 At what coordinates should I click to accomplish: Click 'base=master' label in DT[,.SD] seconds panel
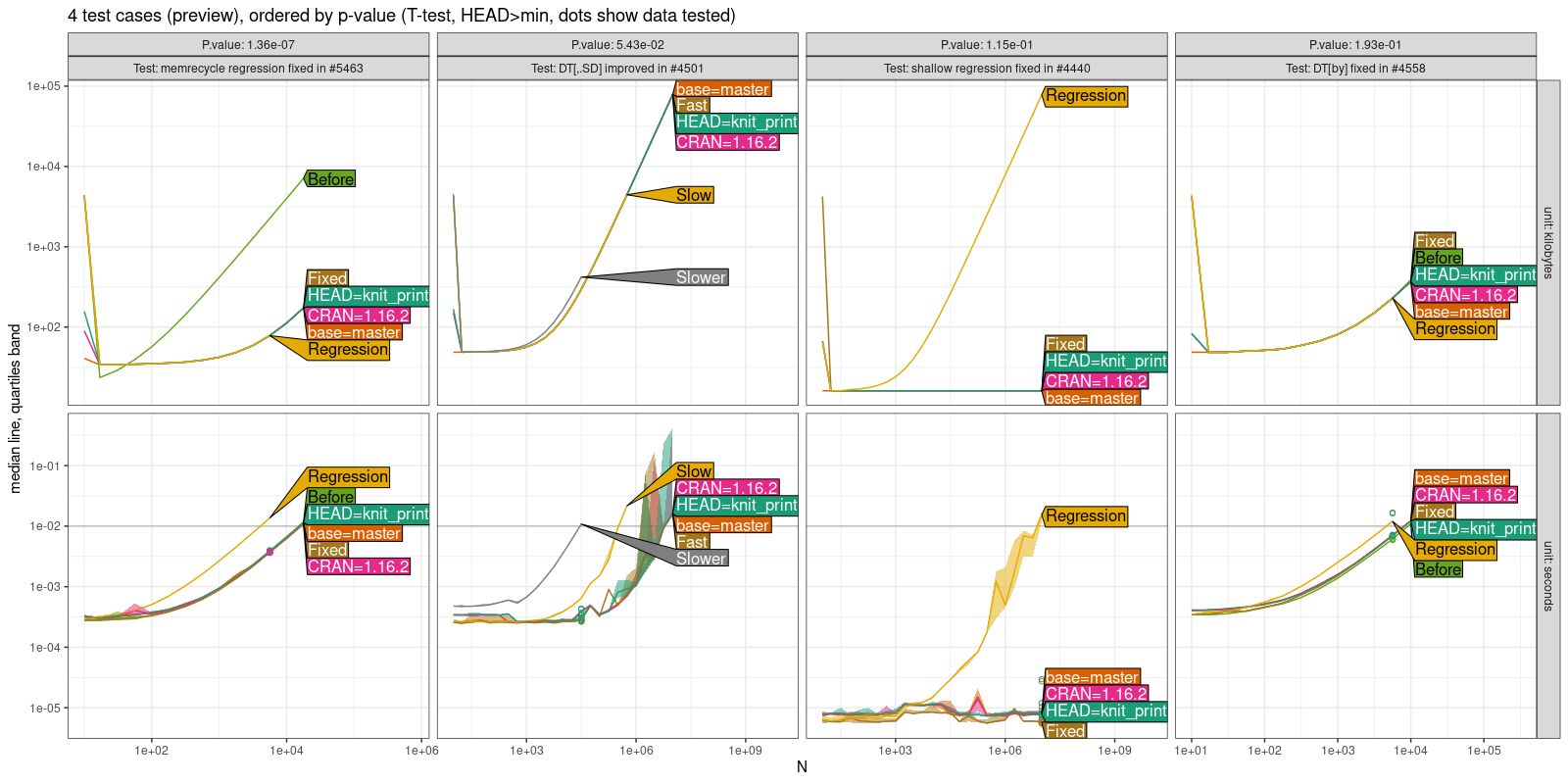click(x=723, y=525)
